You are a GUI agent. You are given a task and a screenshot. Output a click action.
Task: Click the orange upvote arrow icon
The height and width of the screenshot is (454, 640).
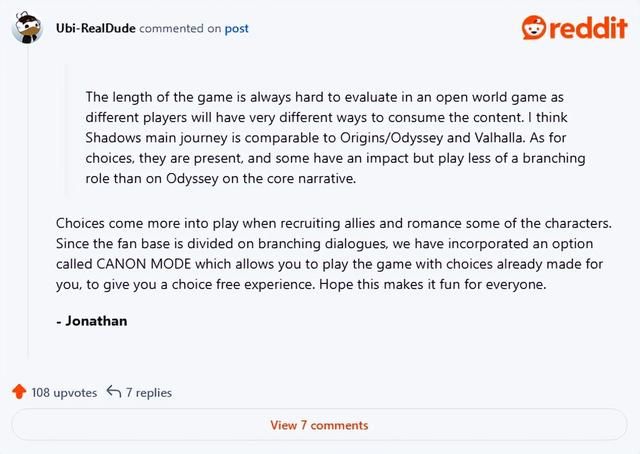(19, 393)
